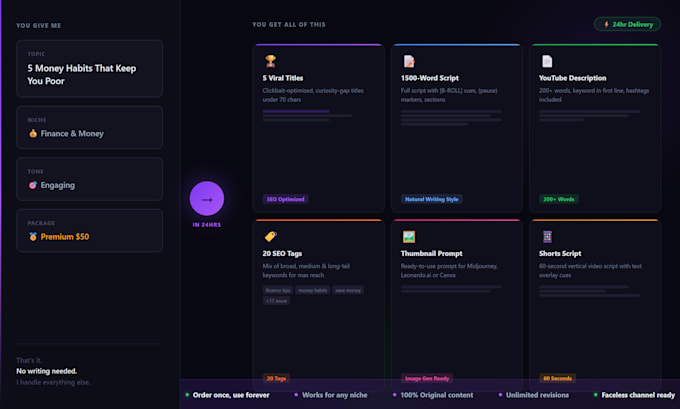
Task: Click the 5 Viral Titles description about clickbait-optimized titles
Action: click(x=313, y=95)
